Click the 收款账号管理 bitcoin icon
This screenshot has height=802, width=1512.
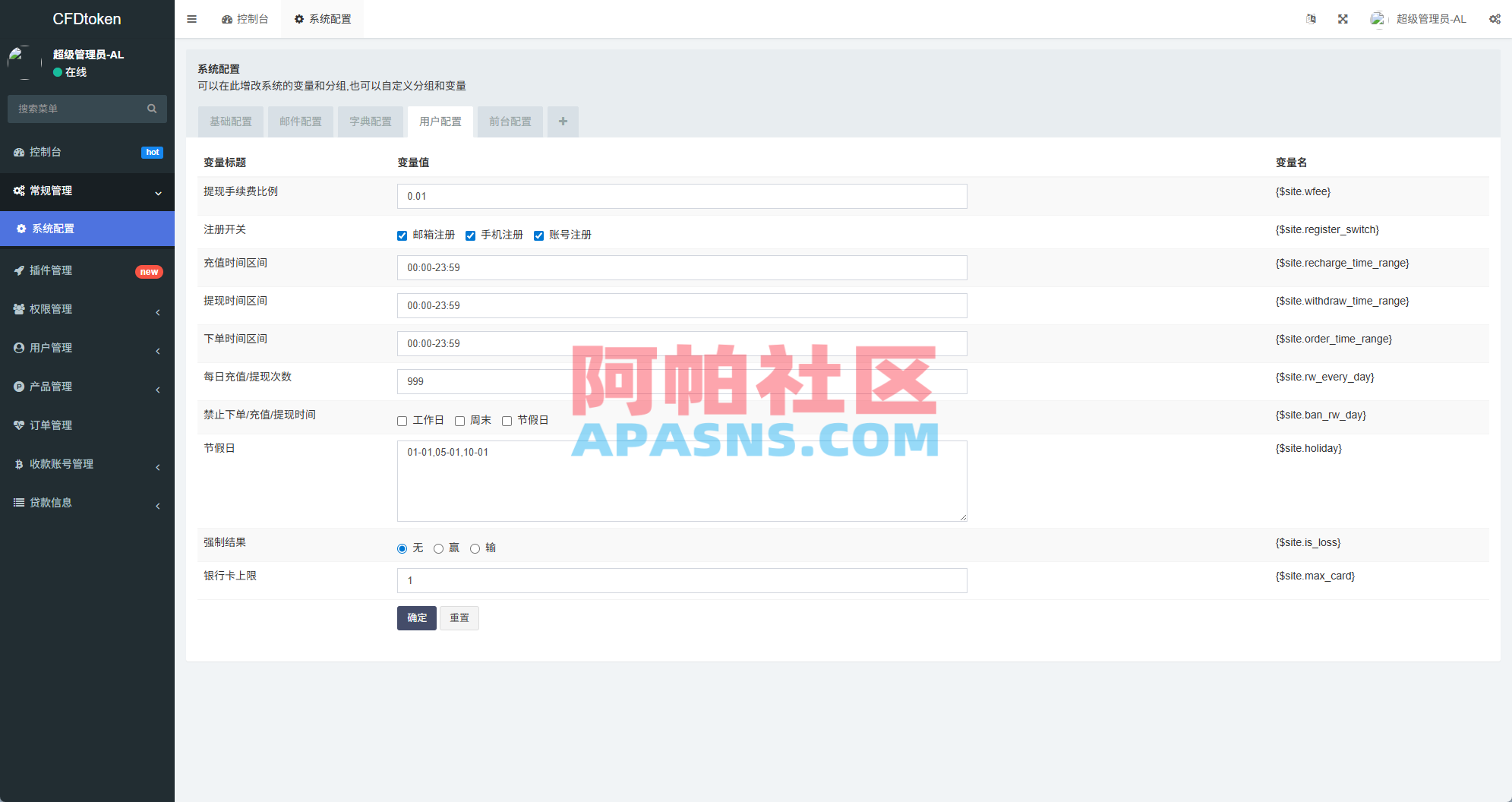(x=19, y=464)
